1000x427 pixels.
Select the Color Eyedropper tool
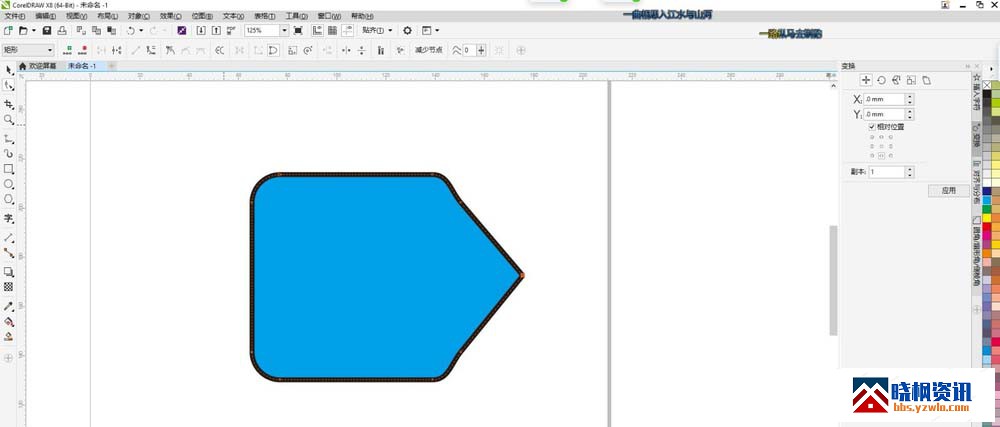[8, 307]
